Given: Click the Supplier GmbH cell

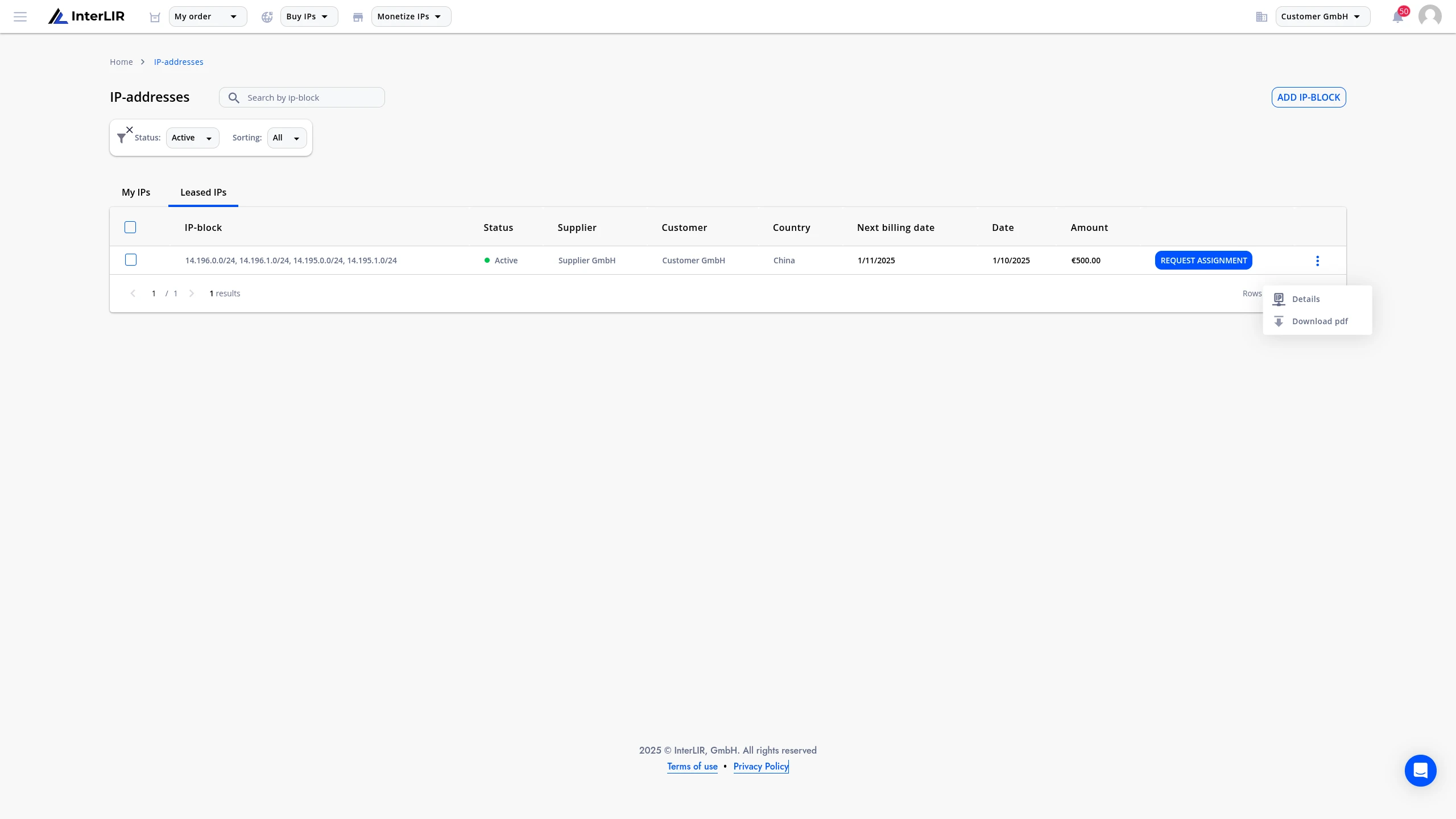Looking at the screenshot, I should point(587,260).
